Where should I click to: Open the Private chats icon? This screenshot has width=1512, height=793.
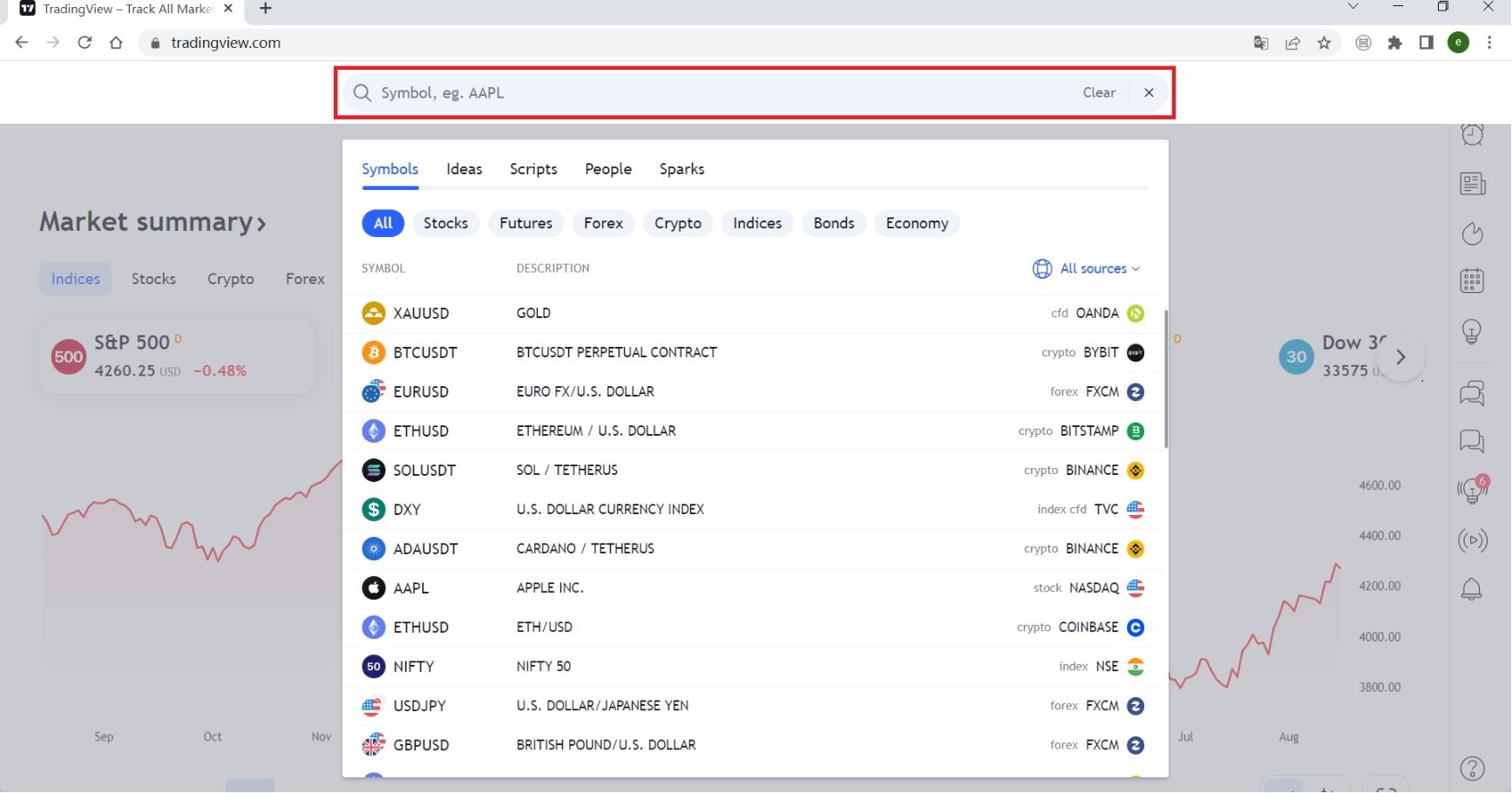(x=1472, y=442)
